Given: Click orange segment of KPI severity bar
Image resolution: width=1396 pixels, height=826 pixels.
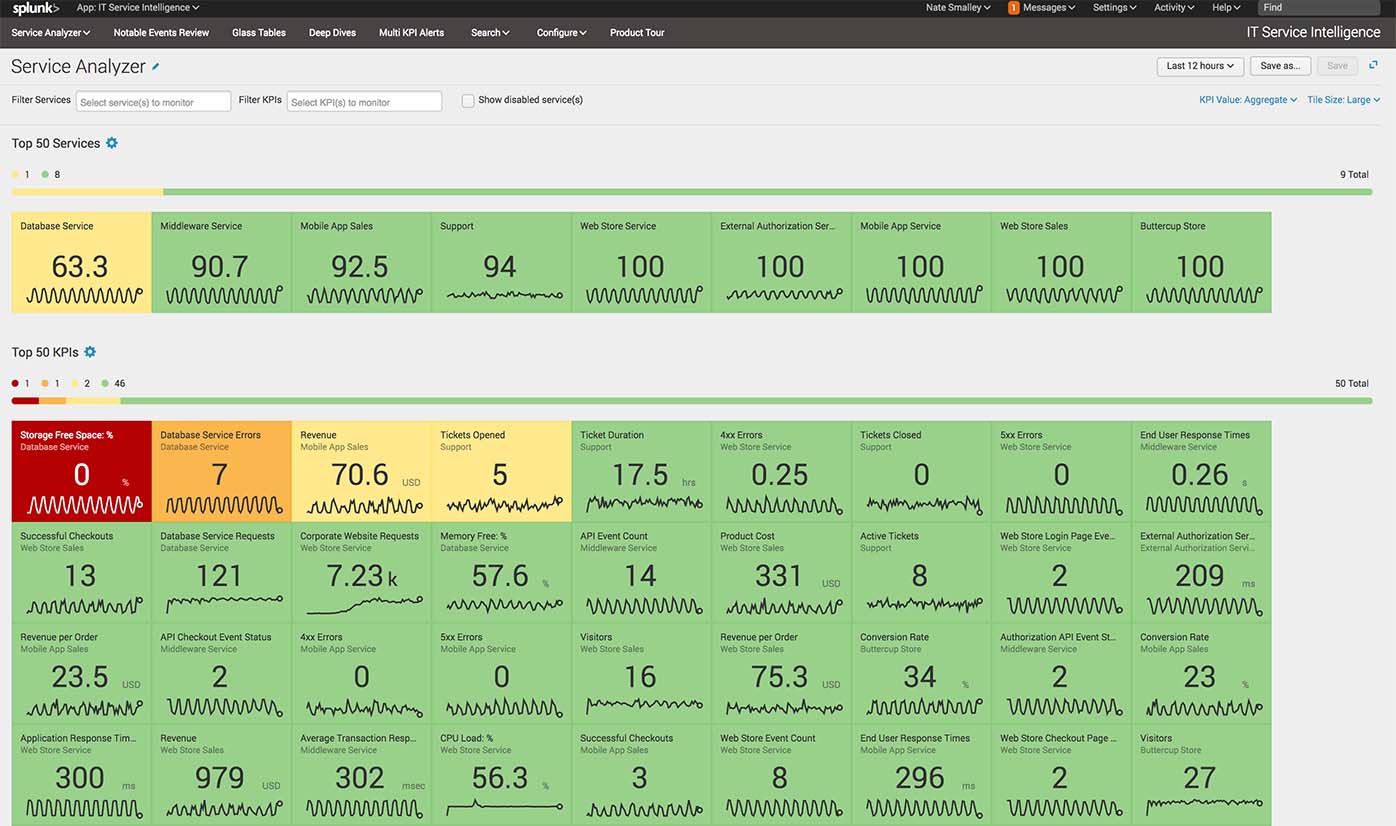Looking at the screenshot, I should [x=52, y=401].
